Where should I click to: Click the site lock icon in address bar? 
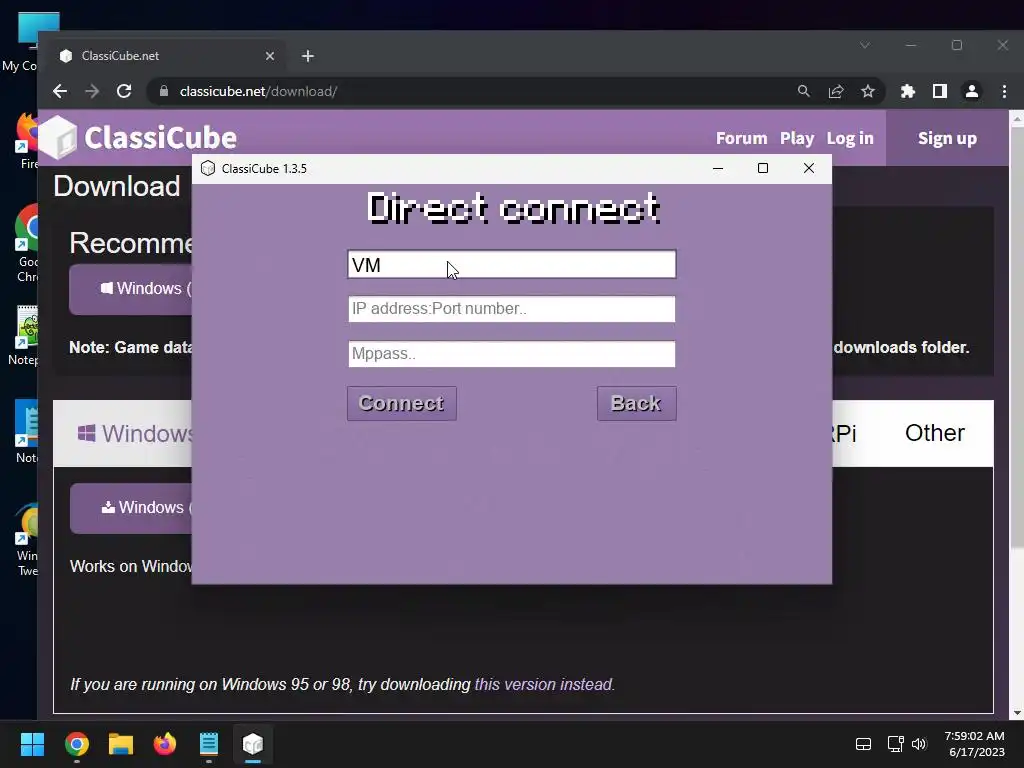point(164,91)
